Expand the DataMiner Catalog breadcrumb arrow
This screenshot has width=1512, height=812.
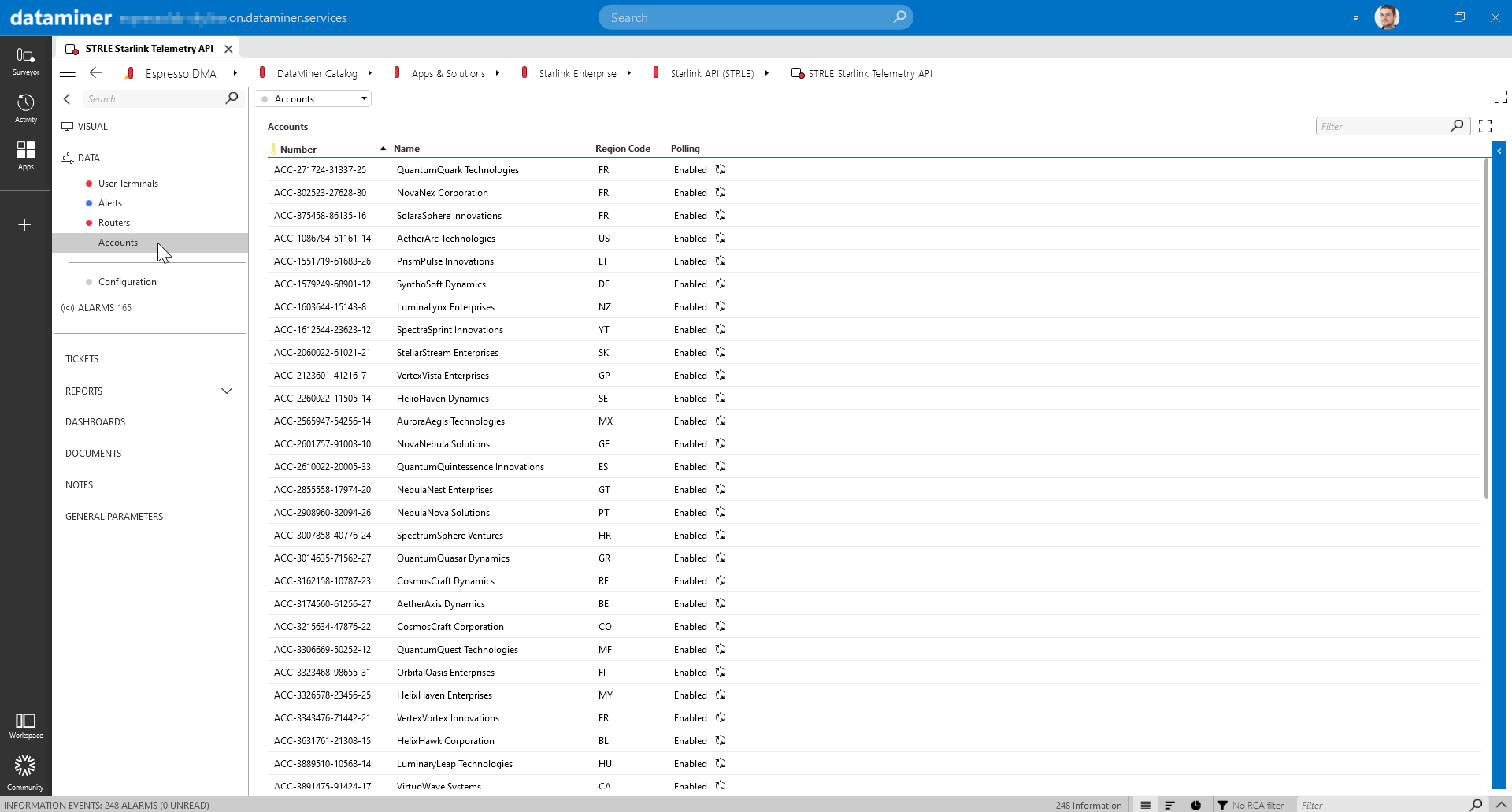click(370, 73)
